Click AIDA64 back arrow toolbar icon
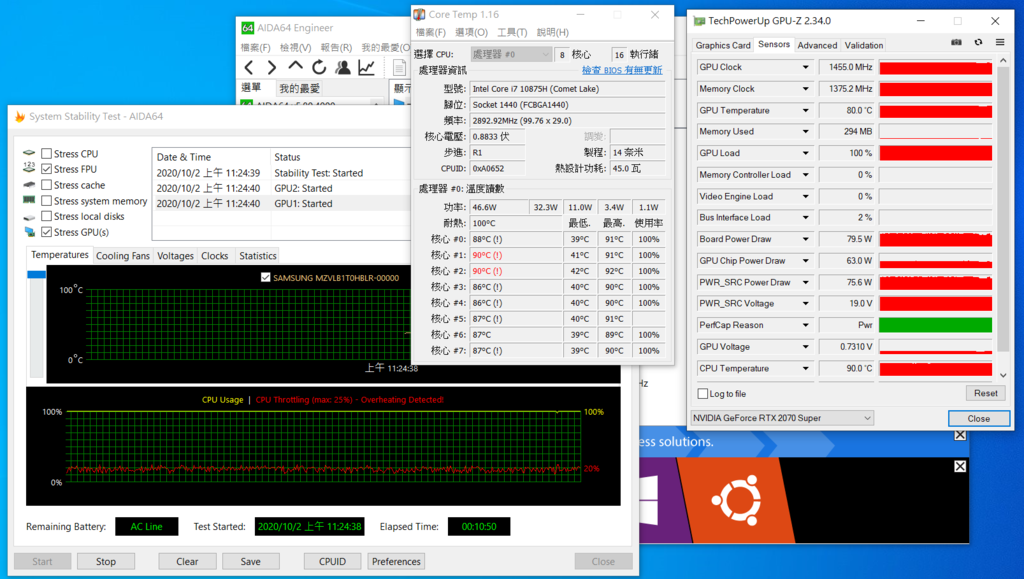The height and width of the screenshot is (579, 1024). [249, 67]
